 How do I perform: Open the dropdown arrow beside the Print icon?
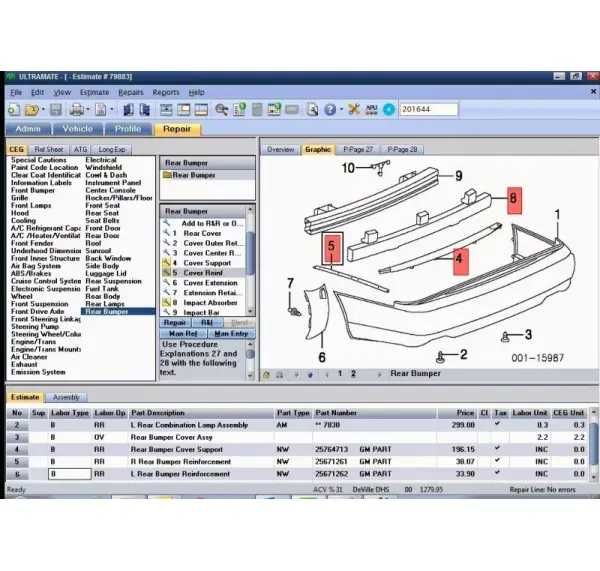pyautogui.click(x=88, y=110)
